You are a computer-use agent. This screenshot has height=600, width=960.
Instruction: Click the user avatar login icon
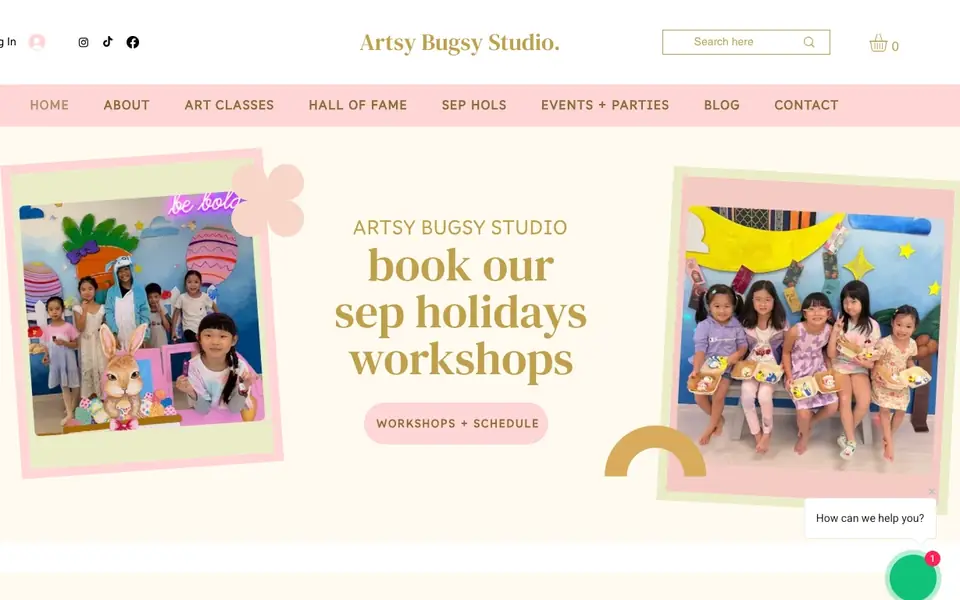pyautogui.click(x=37, y=42)
